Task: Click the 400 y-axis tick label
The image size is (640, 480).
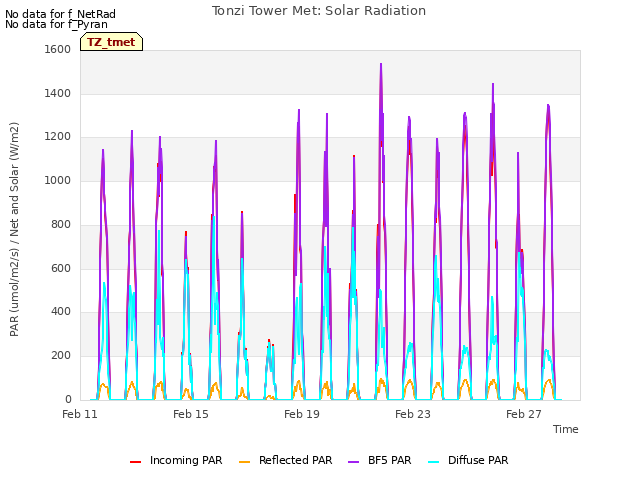Action: 61,312
